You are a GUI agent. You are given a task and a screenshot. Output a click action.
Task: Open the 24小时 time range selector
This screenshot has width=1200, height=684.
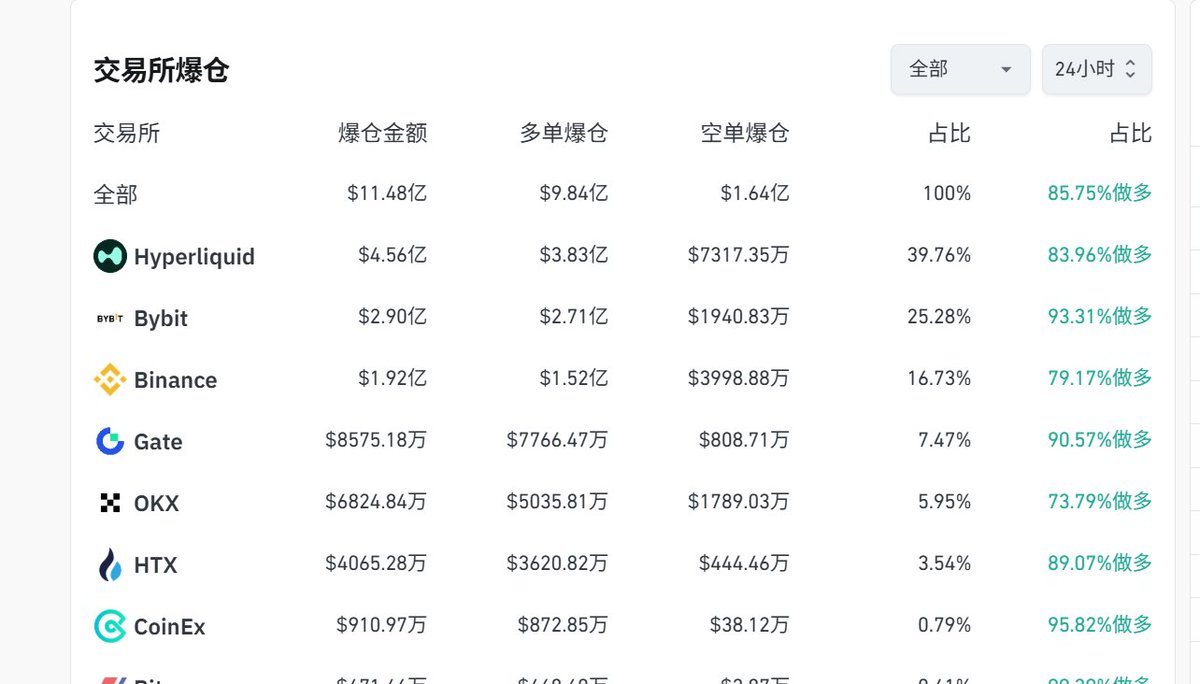coord(1084,69)
